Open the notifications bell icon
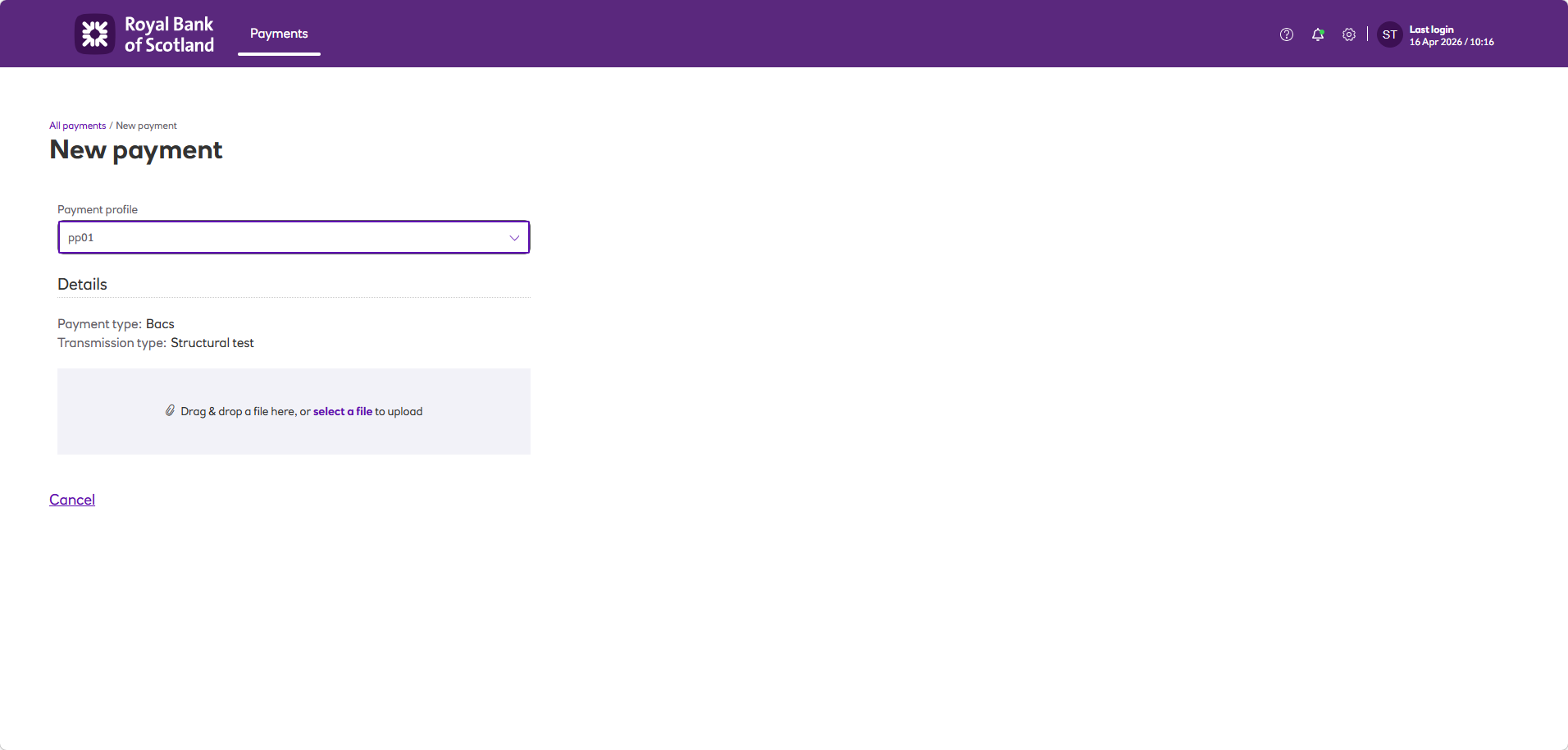This screenshot has width=1568, height=750. 1318,34
